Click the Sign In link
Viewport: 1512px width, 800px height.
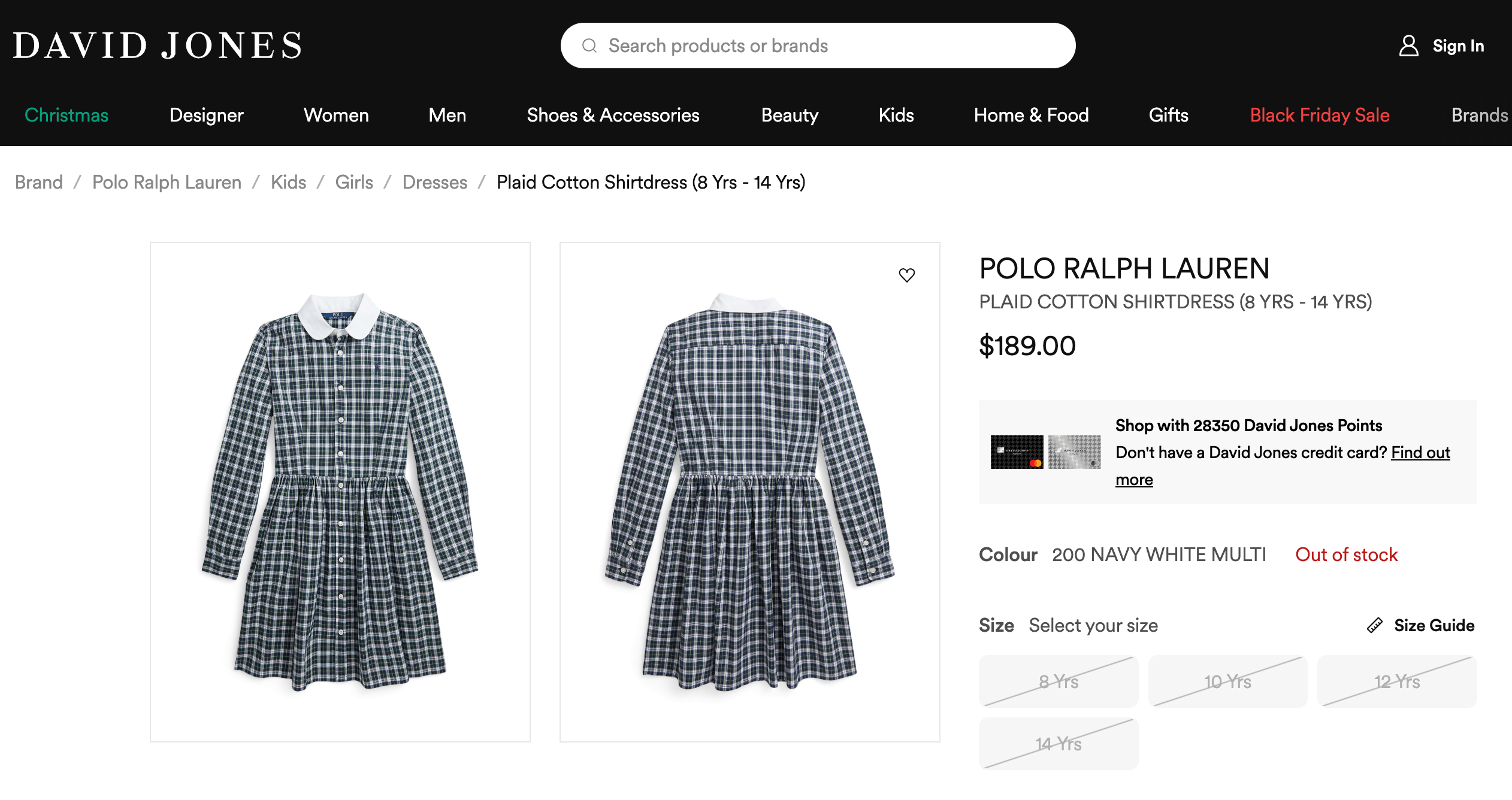[1458, 46]
